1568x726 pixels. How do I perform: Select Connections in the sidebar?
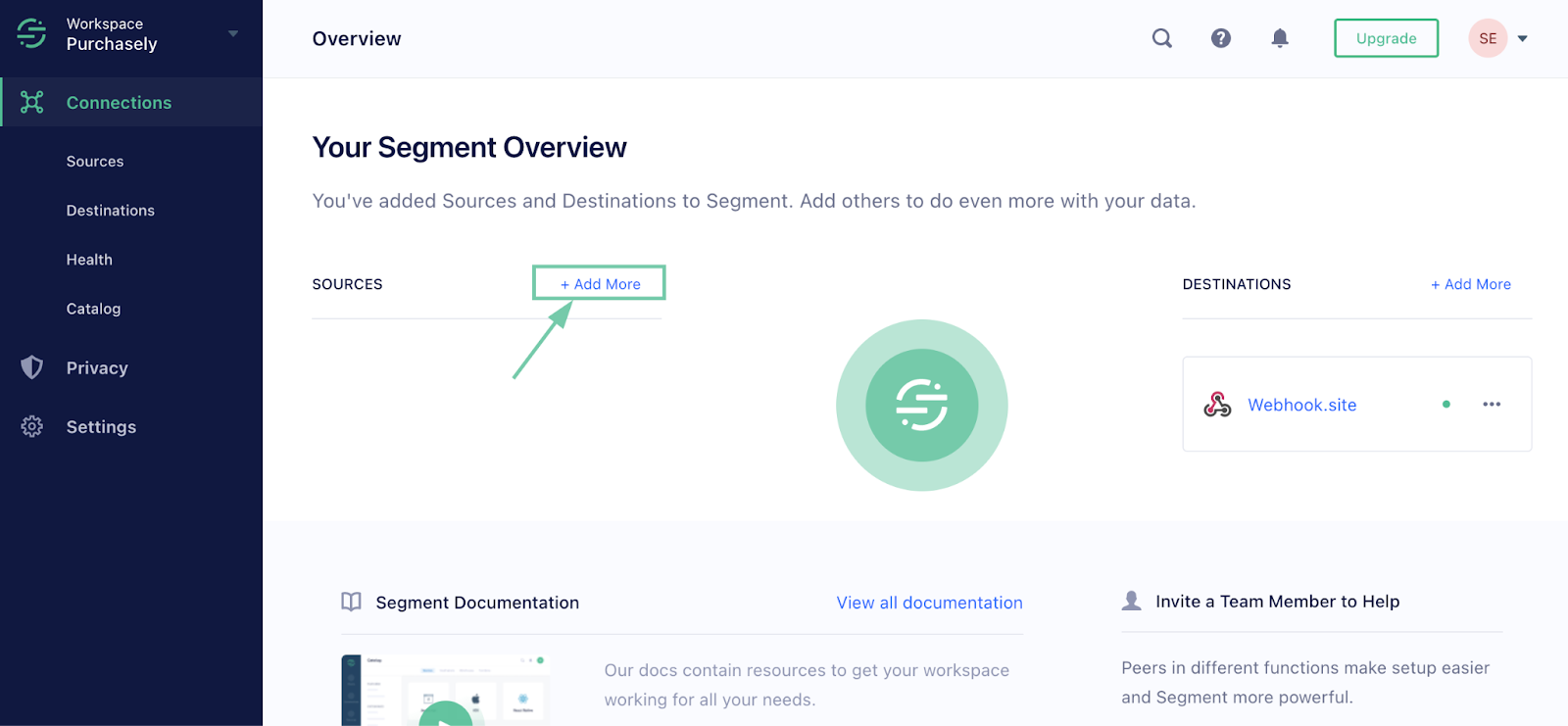131,102
